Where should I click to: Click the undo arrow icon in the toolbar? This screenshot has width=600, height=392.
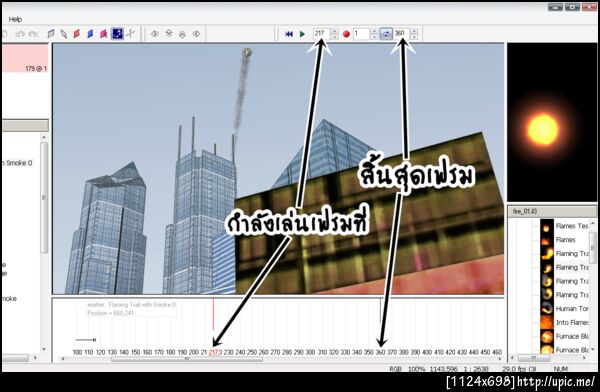point(20,34)
